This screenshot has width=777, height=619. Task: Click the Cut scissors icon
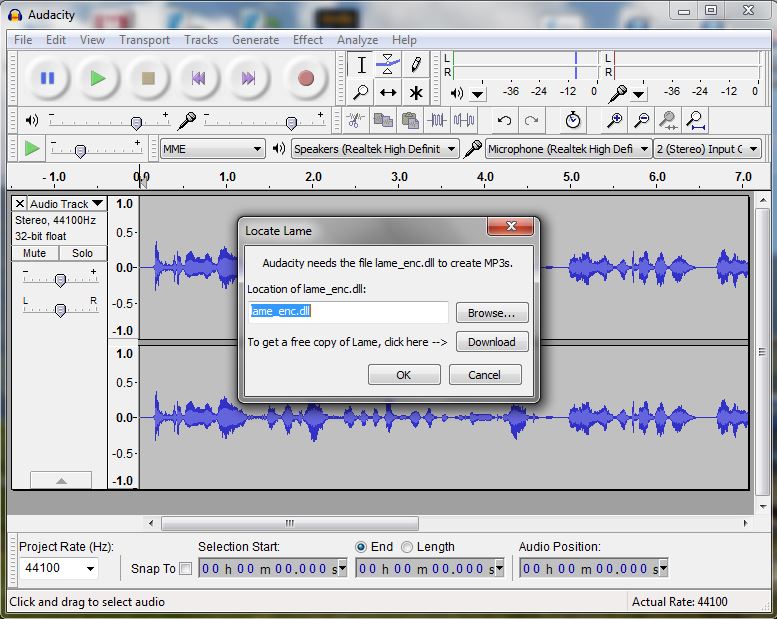pyautogui.click(x=355, y=120)
